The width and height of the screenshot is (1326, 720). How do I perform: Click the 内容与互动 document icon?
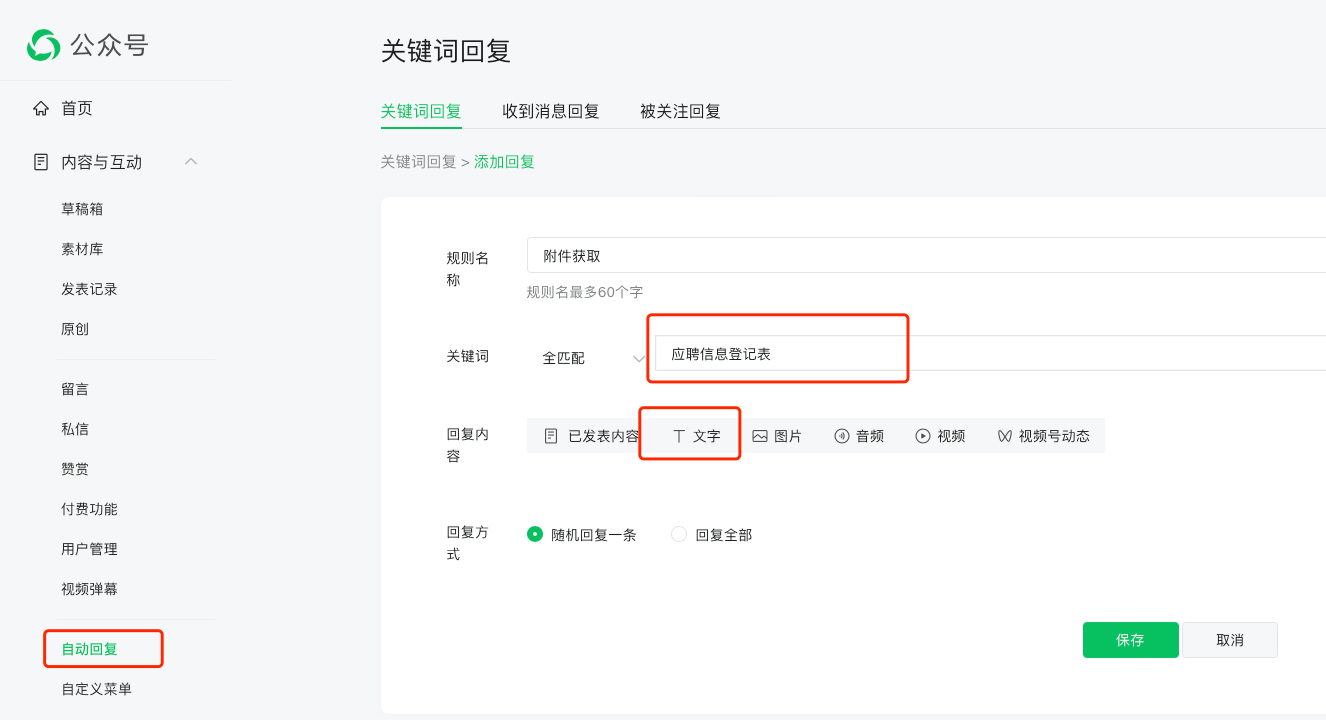tap(41, 162)
